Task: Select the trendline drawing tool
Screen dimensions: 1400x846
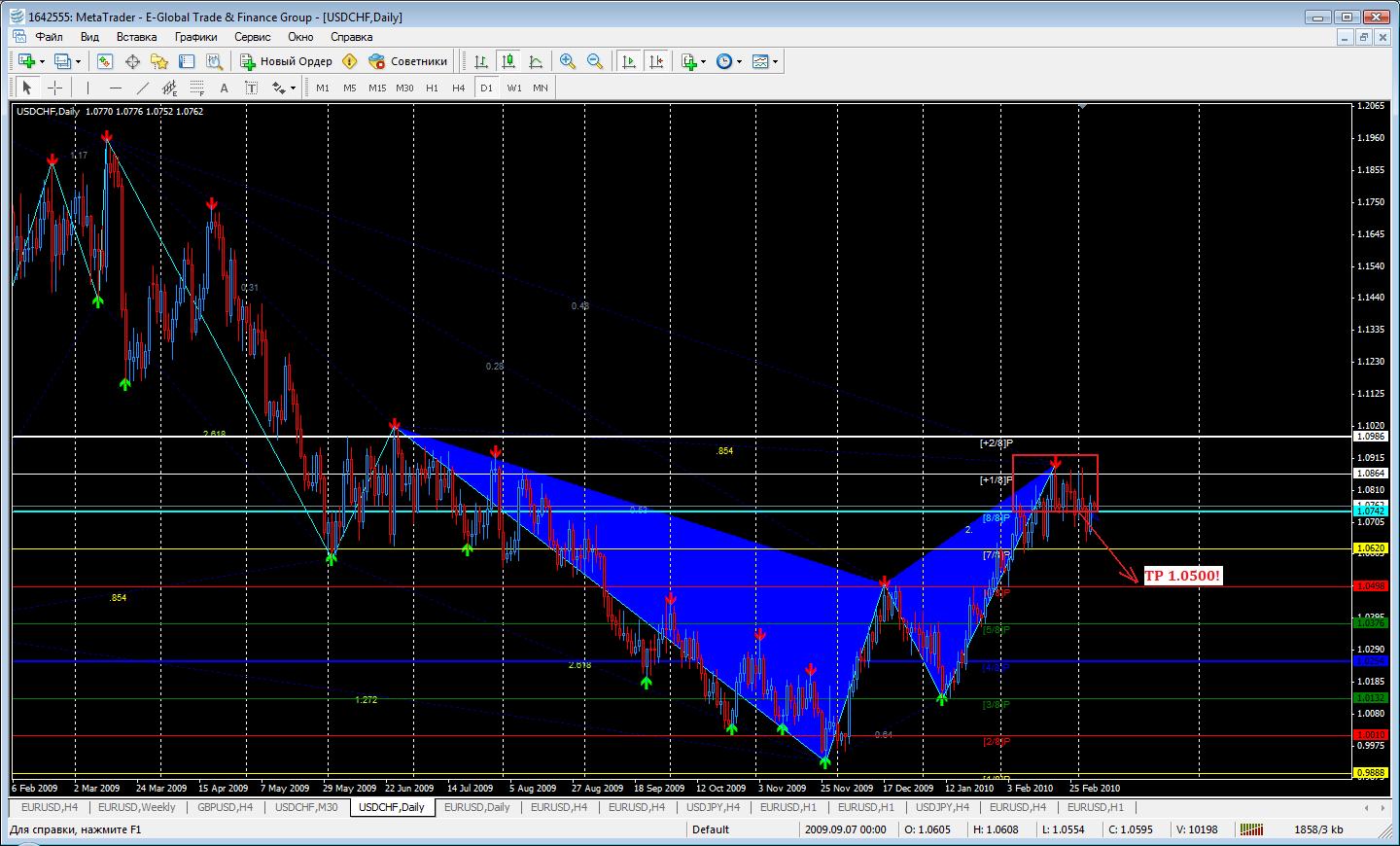Action: tap(142, 88)
